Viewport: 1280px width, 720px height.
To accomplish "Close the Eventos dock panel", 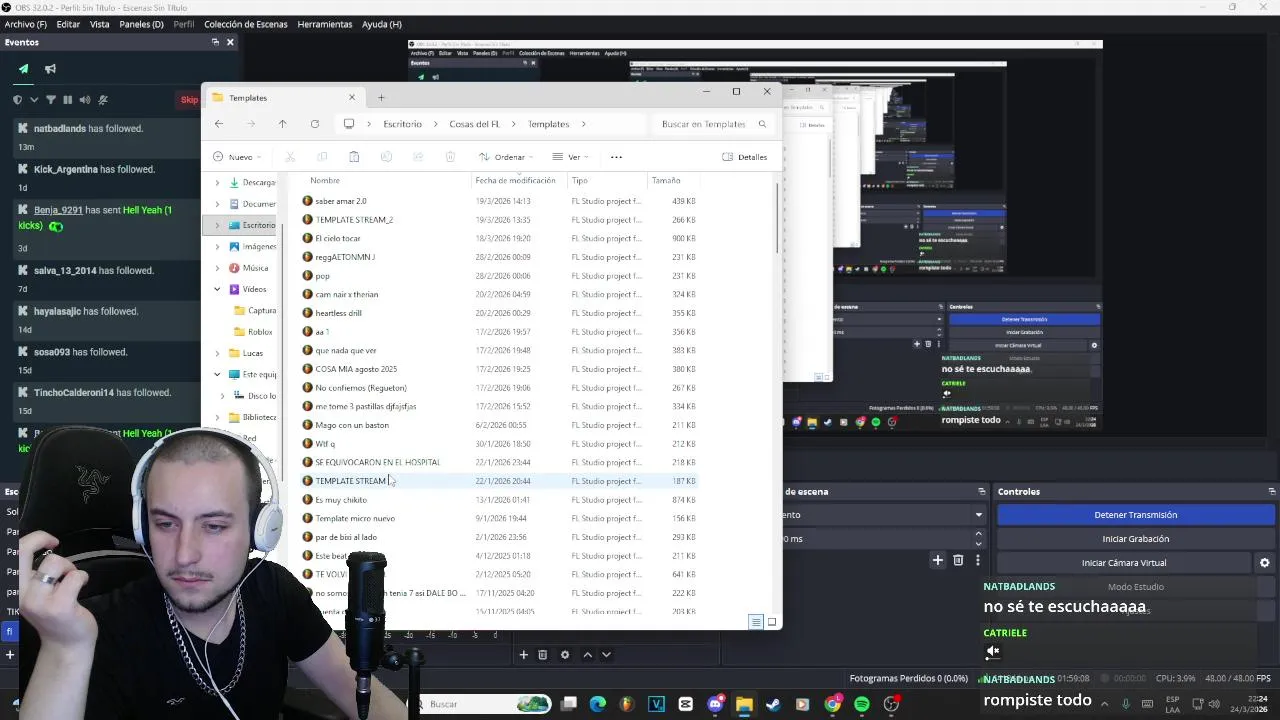I will (x=230, y=42).
